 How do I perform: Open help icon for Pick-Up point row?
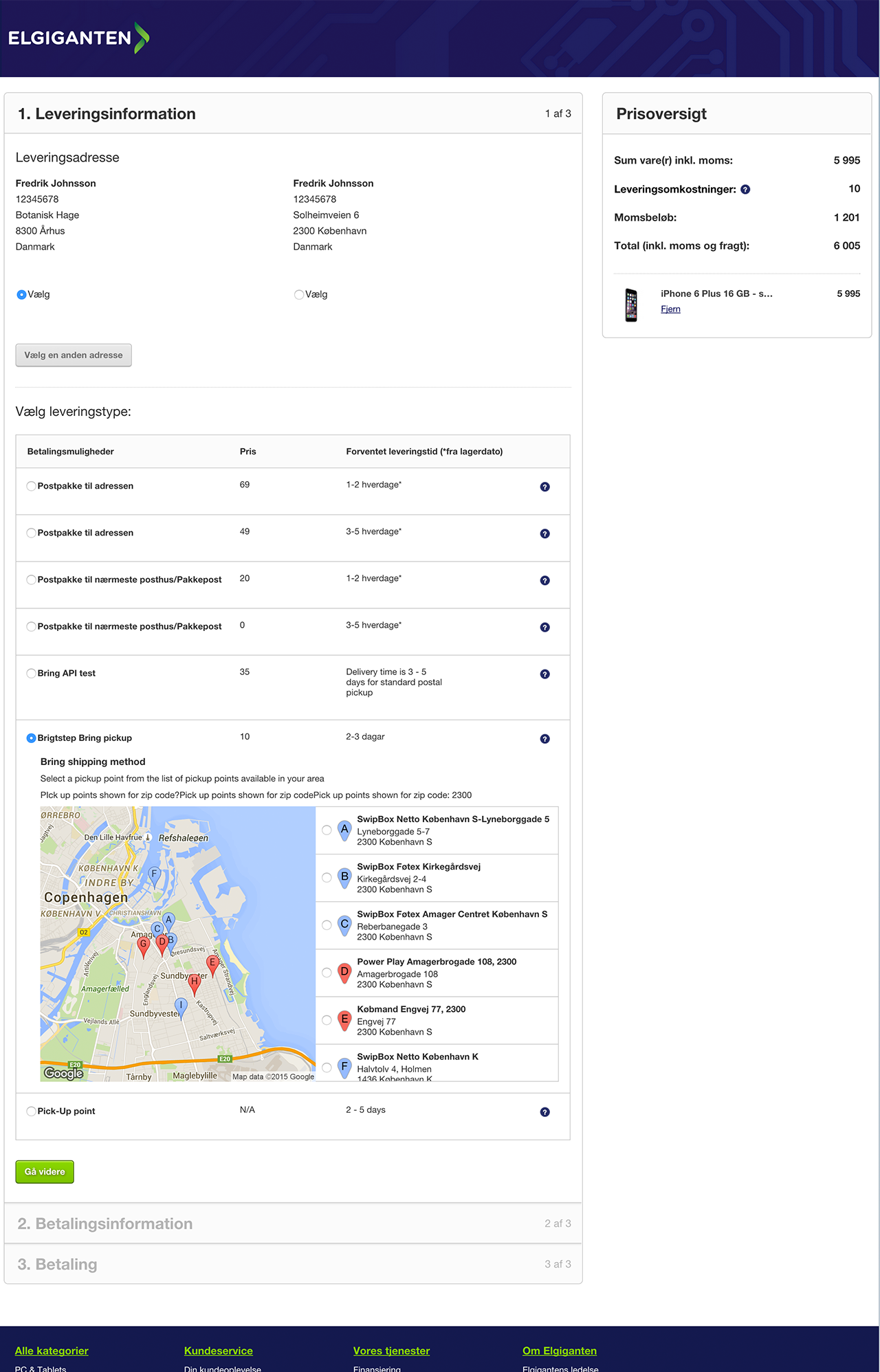(x=544, y=1112)
